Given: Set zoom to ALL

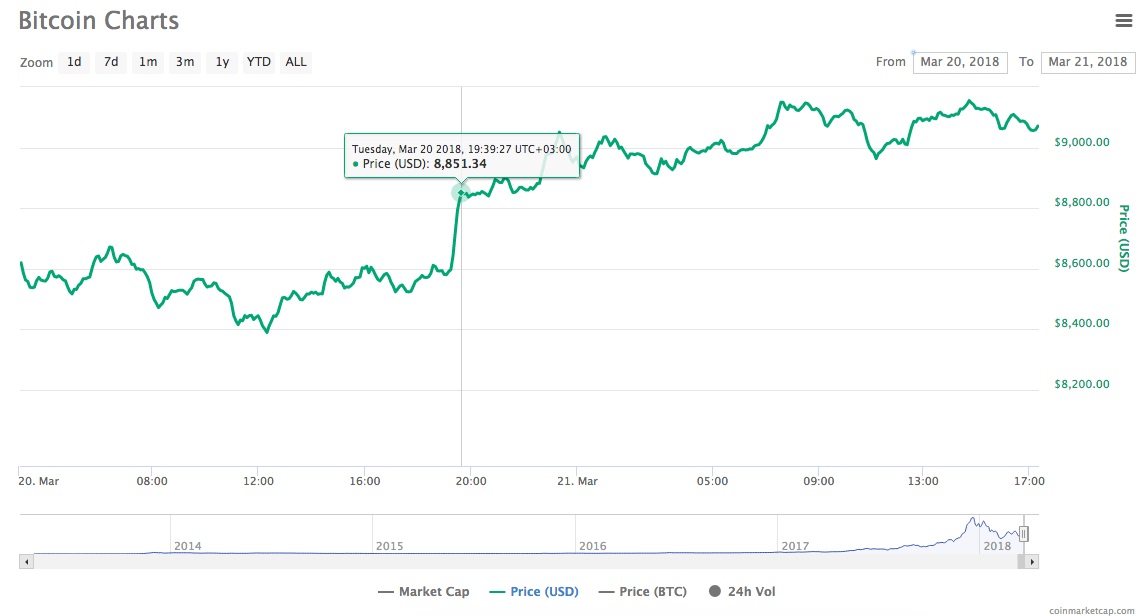Looking at the screenshot, I should (x=296, y=62).
